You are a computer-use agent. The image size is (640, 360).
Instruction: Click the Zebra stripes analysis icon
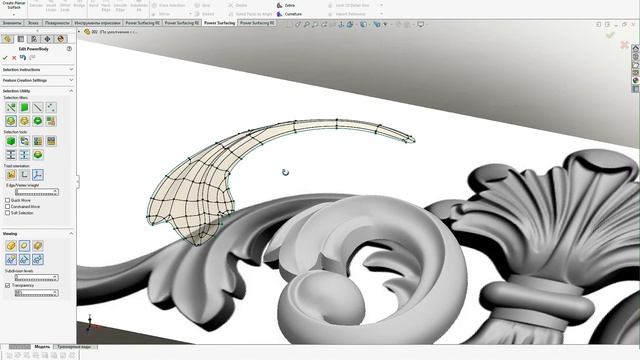[x=280, y=5]
